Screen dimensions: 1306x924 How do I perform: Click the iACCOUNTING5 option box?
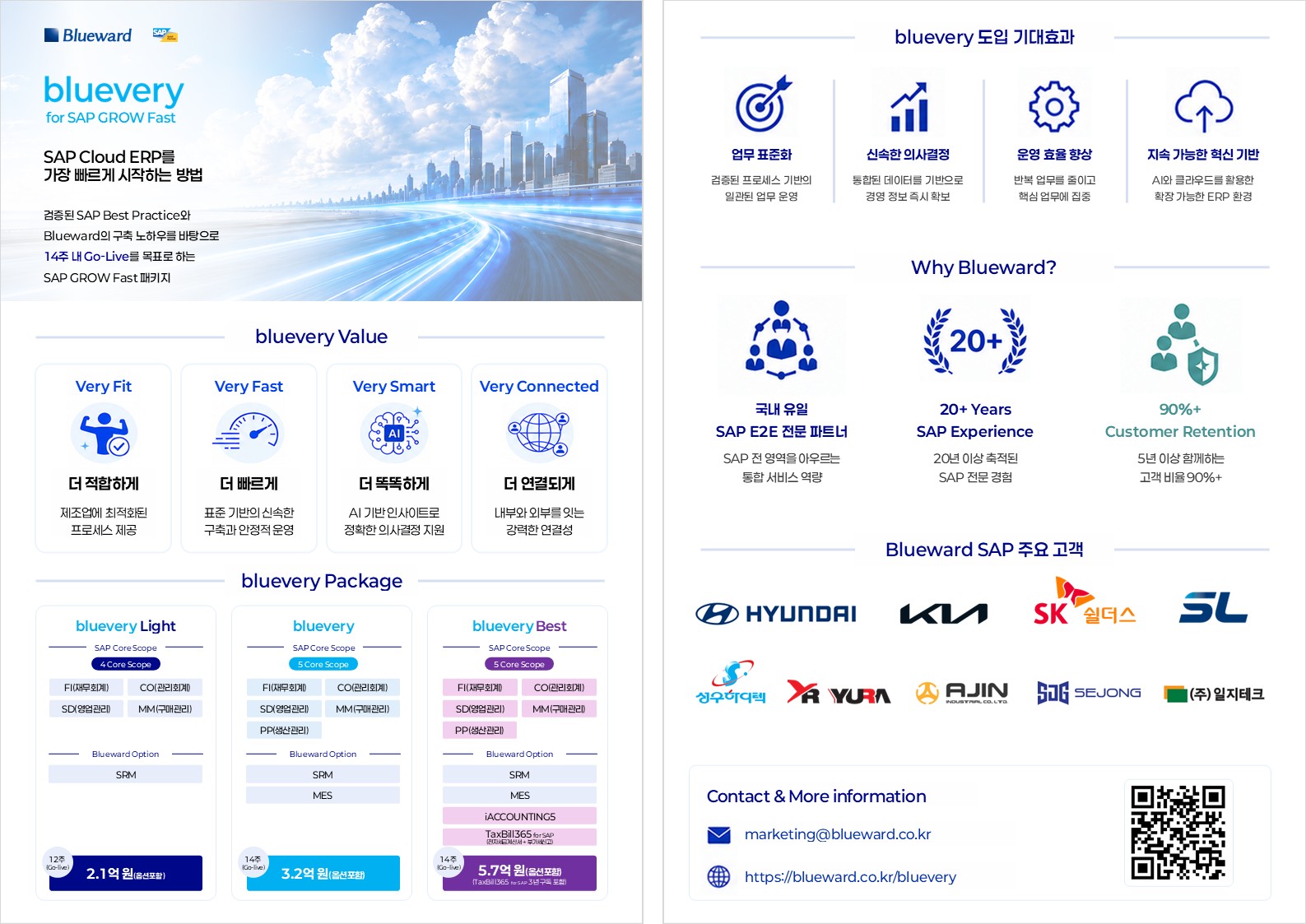(x=519, y=816)
